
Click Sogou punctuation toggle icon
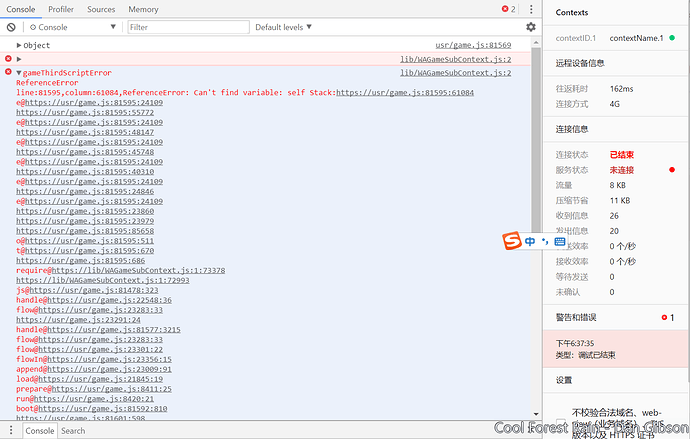545,241
